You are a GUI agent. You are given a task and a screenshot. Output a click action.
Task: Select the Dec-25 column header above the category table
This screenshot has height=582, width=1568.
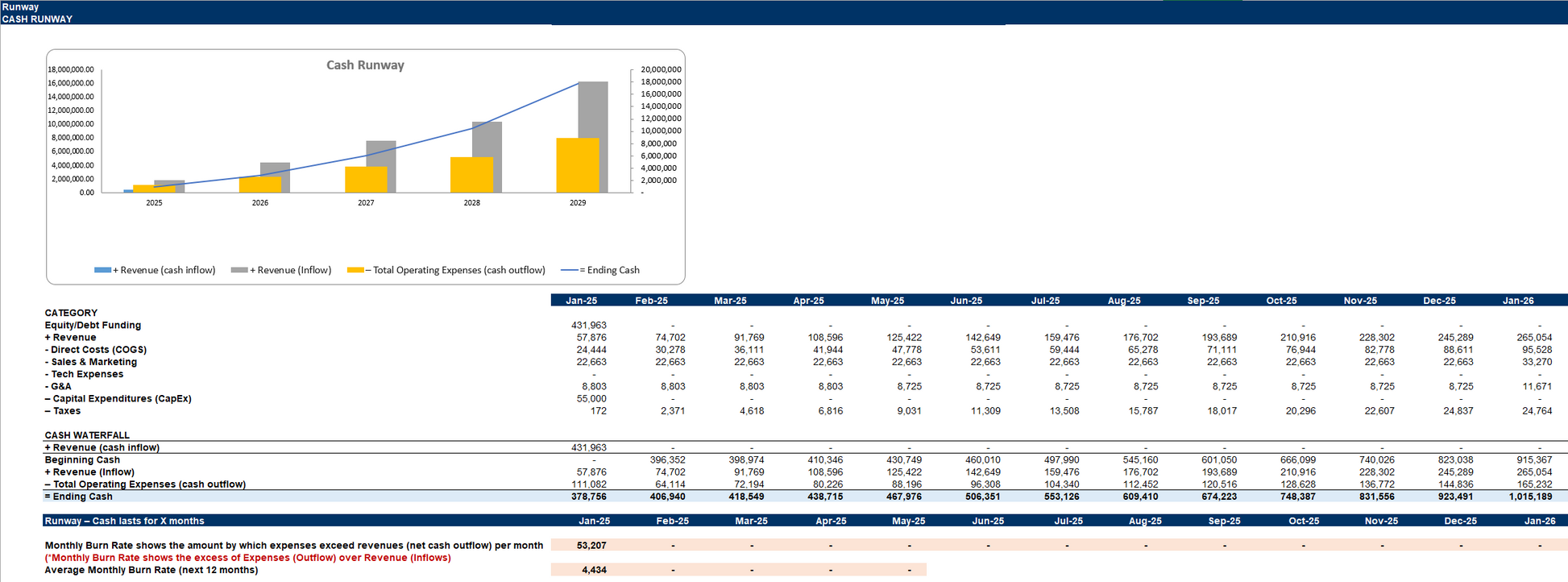1439,301
